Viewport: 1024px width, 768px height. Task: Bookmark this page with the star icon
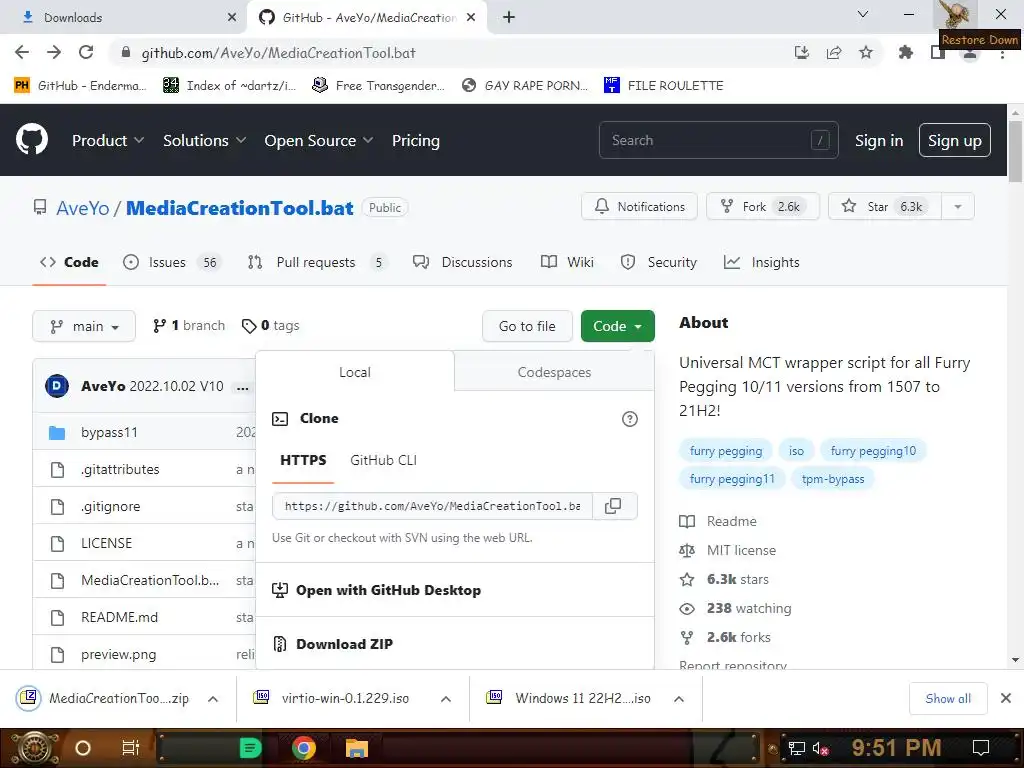pyautogui.click(x=866, y=53)
